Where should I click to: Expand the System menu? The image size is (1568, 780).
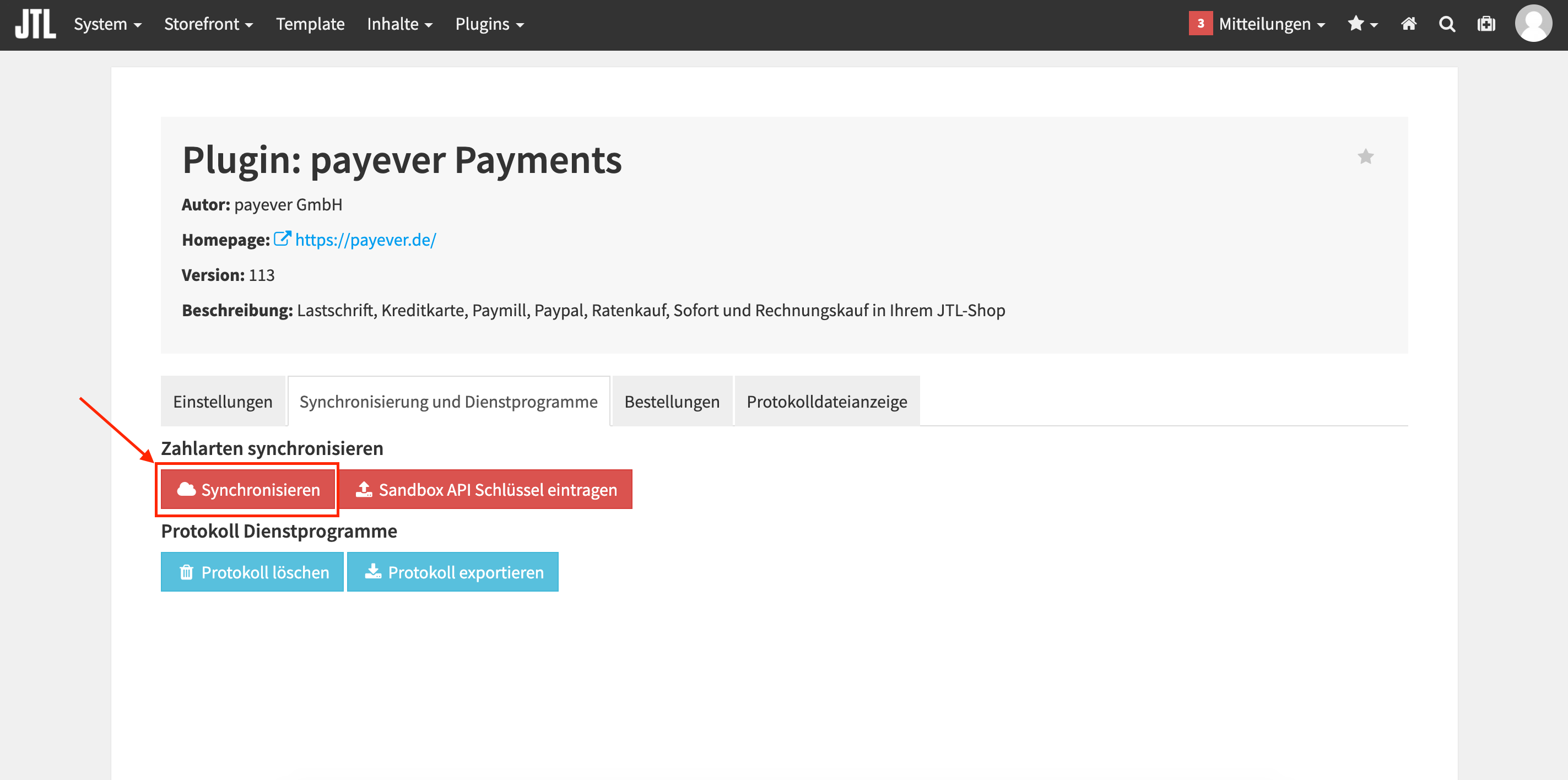pyautogui.click(x=108, y=24)
